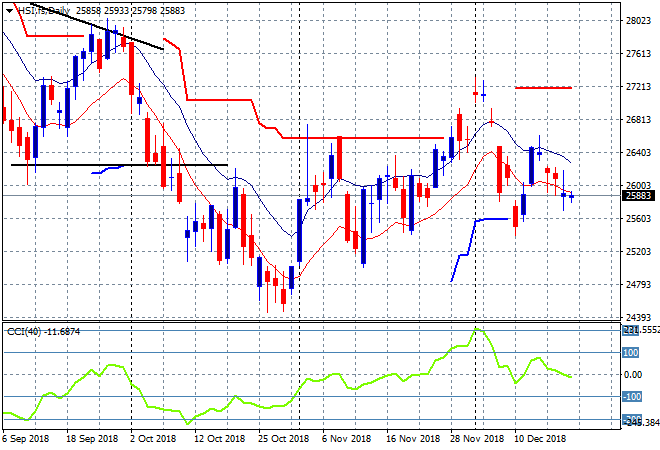The image size is (660, 450).
Task: Select the long red resistance line near 26580
Action: click(x=363, y=138)
